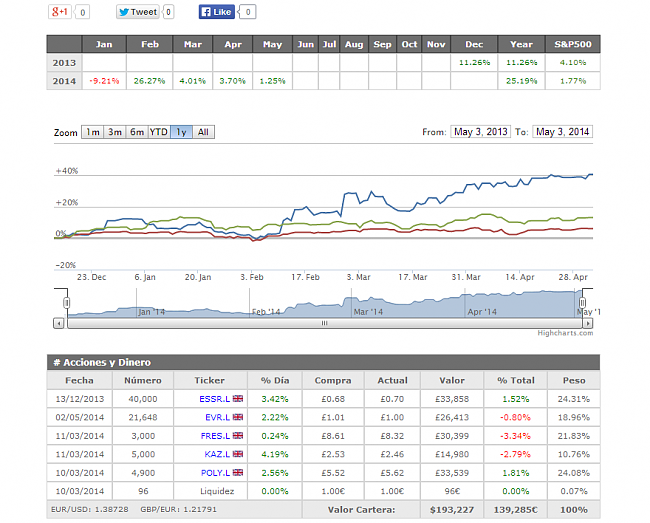Click the Fecha column header
Screen dimensions: 650x523
click(x=79, y=380)
